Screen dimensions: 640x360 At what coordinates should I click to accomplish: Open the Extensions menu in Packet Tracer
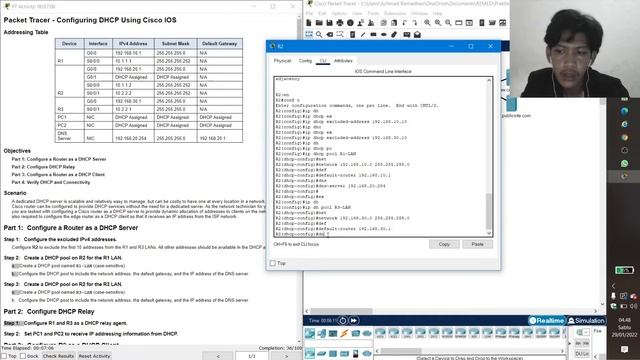click(x=395, y=13)
